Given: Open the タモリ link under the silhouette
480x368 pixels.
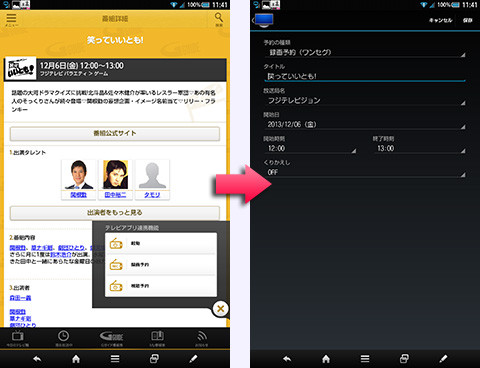Looking at the screenshot, I should coord(152,195).
